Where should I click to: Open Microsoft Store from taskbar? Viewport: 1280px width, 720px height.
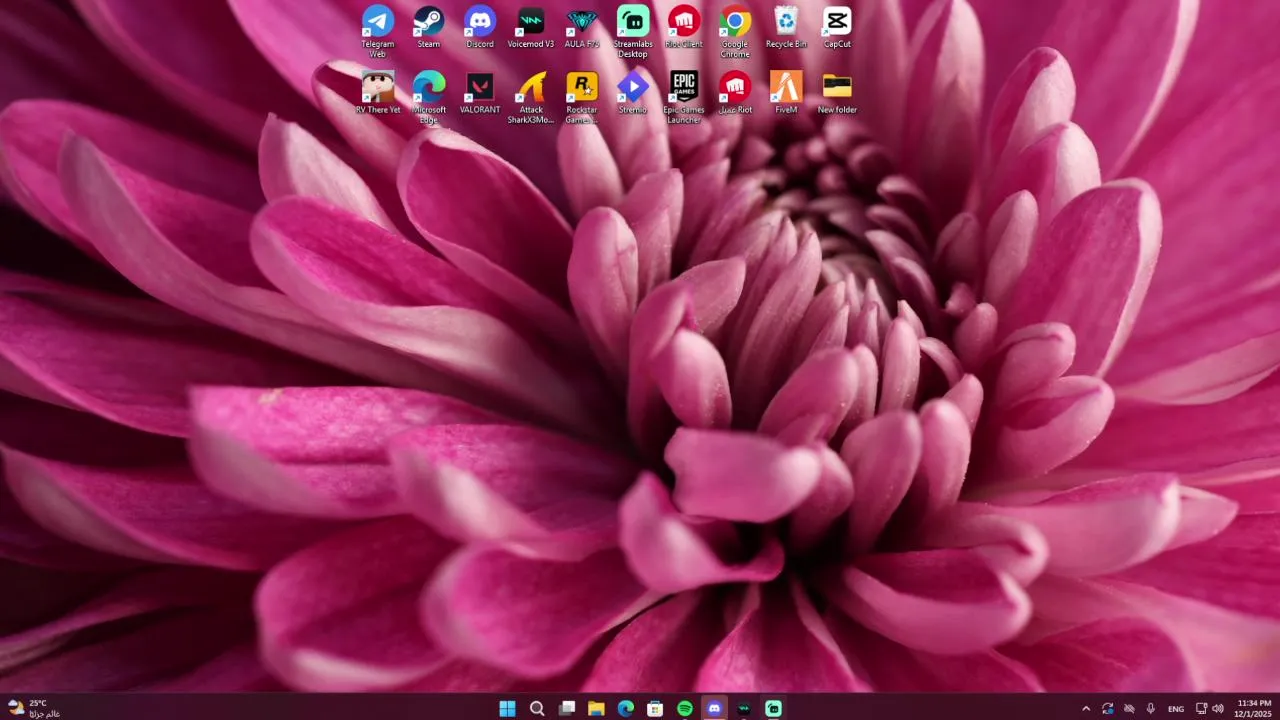[x=655, y=708]
